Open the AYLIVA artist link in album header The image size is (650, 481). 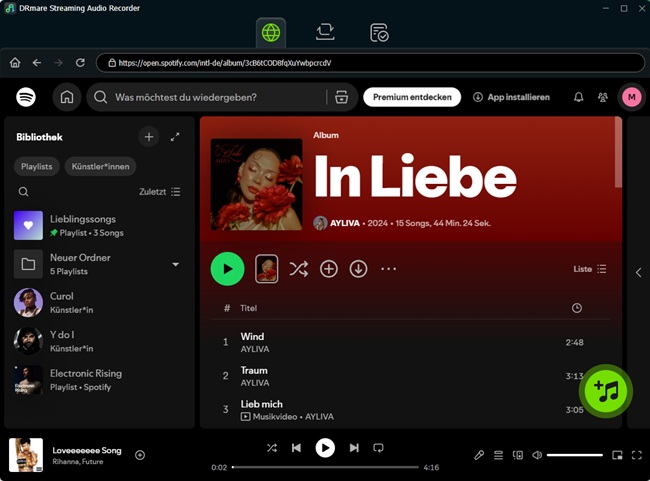point(344,223)
